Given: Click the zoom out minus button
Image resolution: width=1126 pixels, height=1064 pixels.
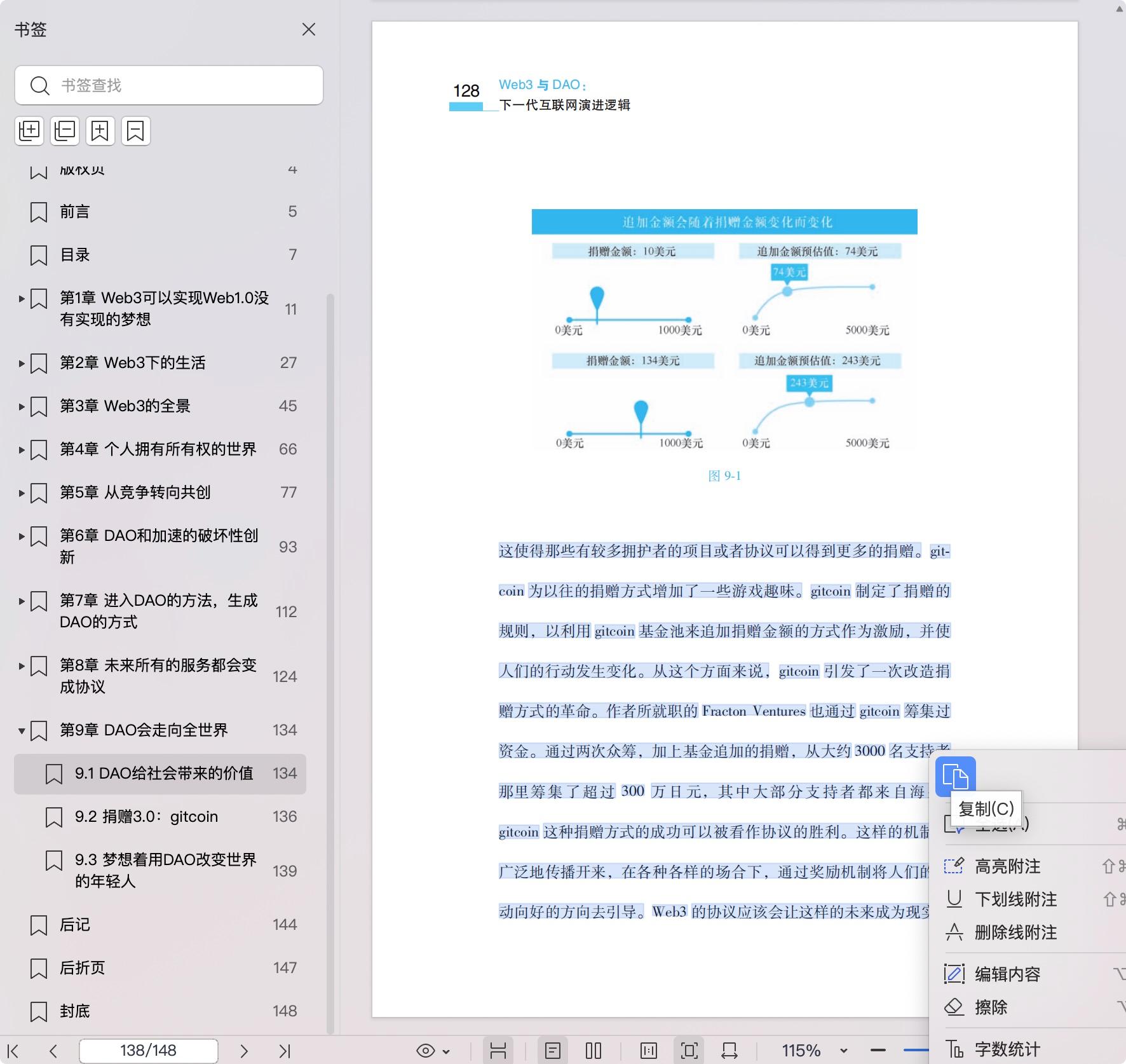Looking at the screenshot, I should coord(878,1051).
